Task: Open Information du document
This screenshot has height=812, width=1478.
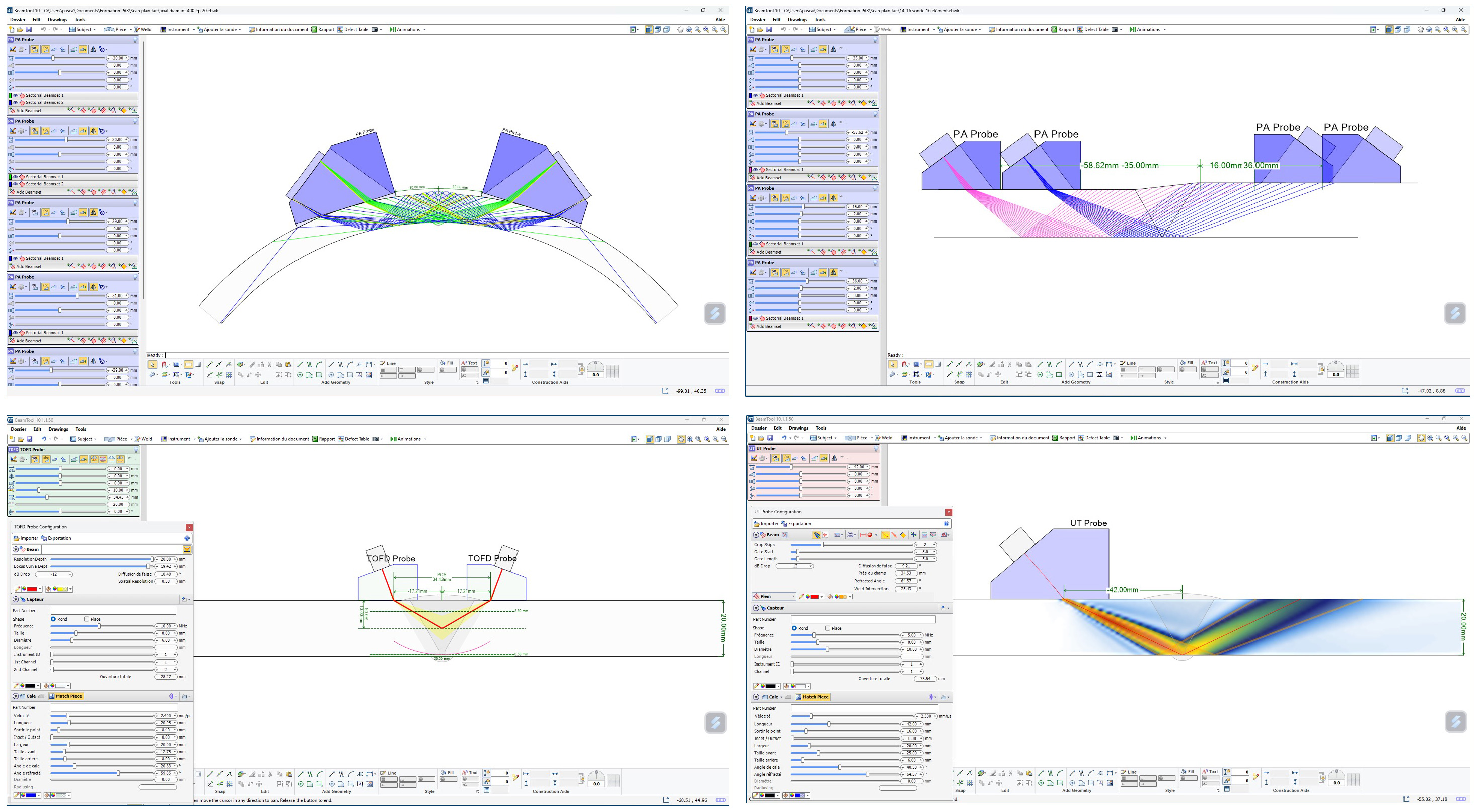Action: pos(279,29)
